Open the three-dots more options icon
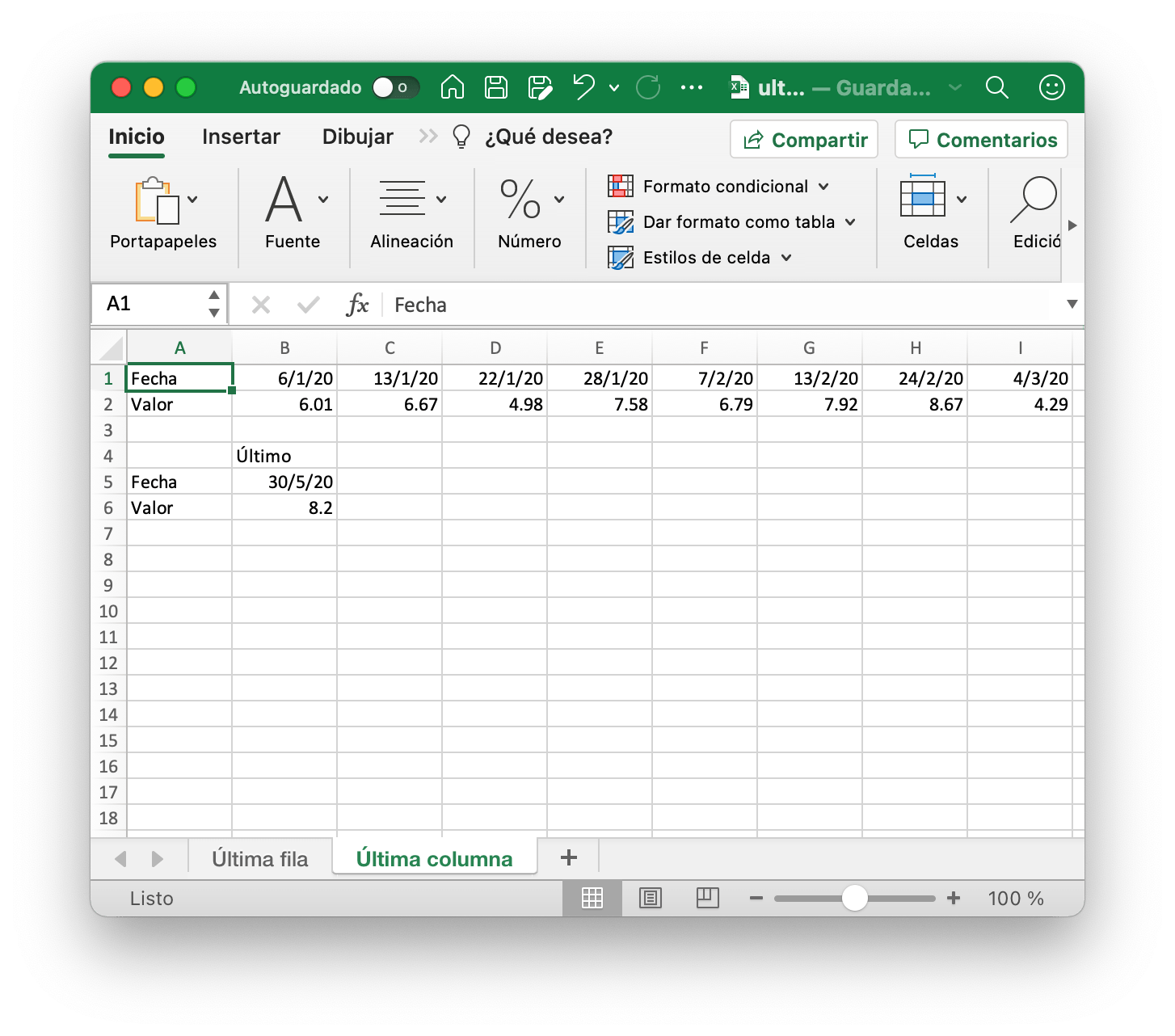 pos(692,87)
